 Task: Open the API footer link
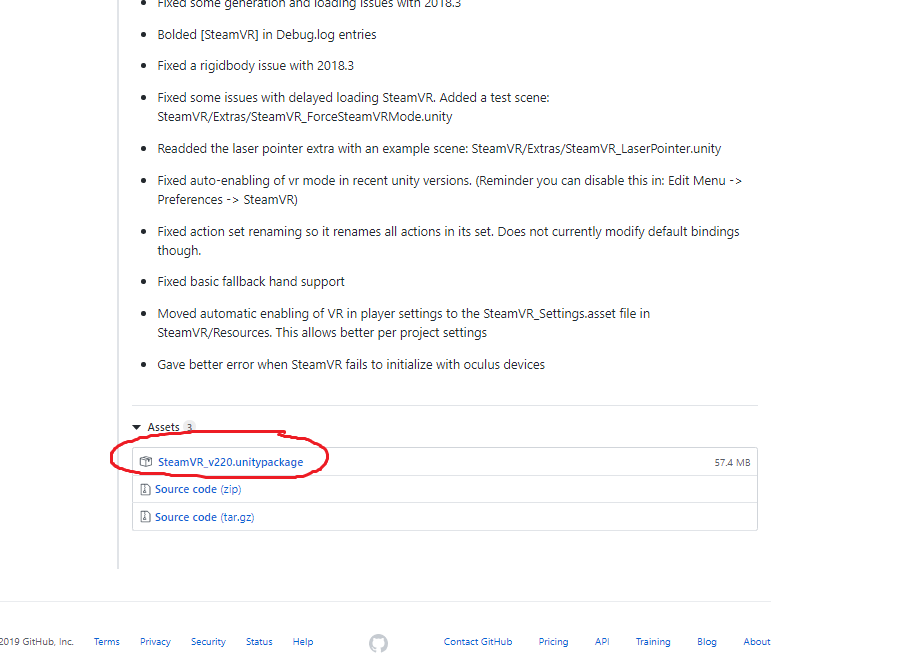(602, 641)
